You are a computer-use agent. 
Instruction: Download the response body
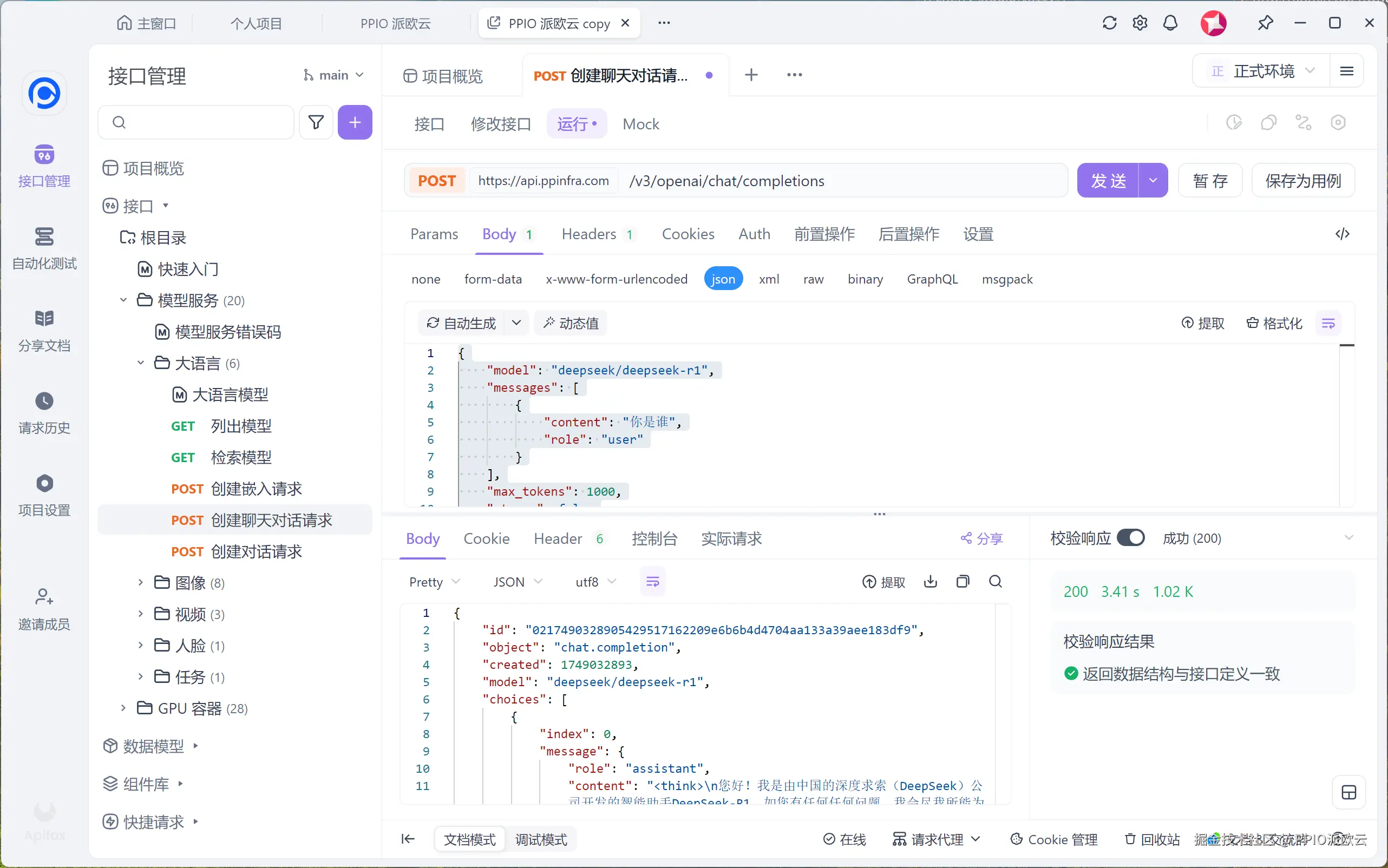tap(931, 582)
